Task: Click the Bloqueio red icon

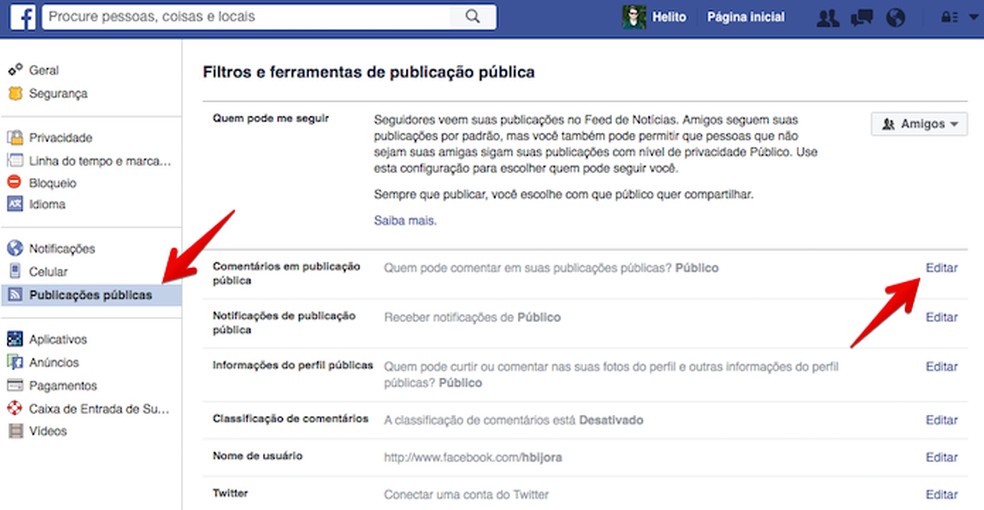Action: point(14,182)
